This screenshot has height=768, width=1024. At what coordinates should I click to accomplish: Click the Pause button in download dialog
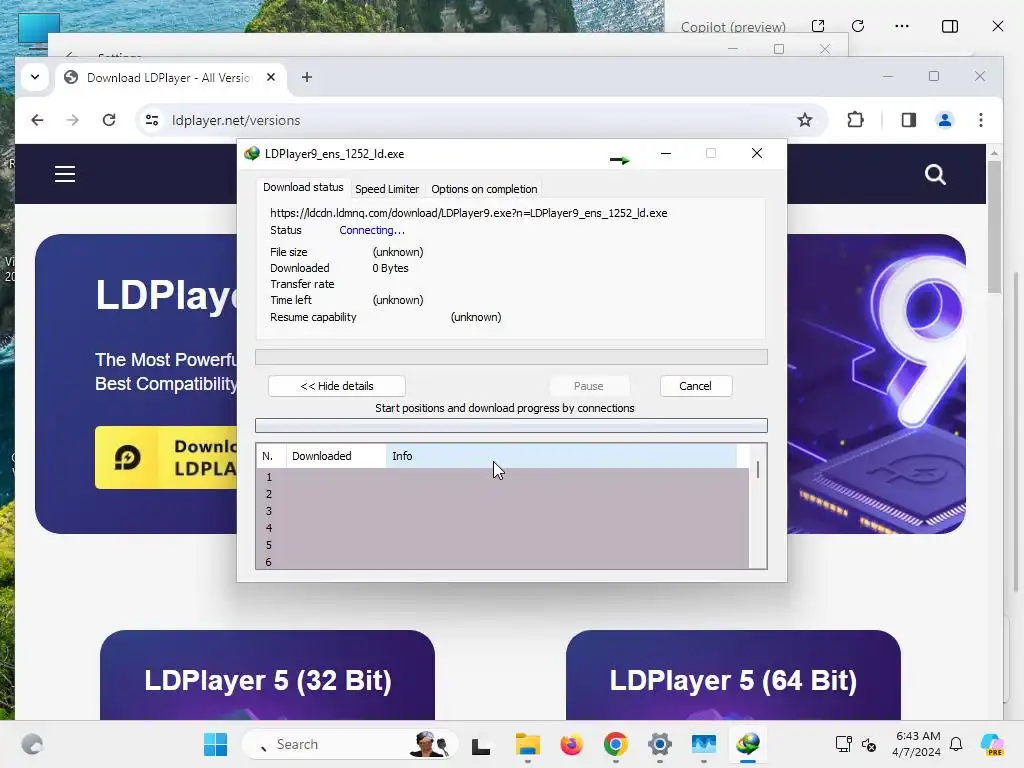click(x=588, y=386)
